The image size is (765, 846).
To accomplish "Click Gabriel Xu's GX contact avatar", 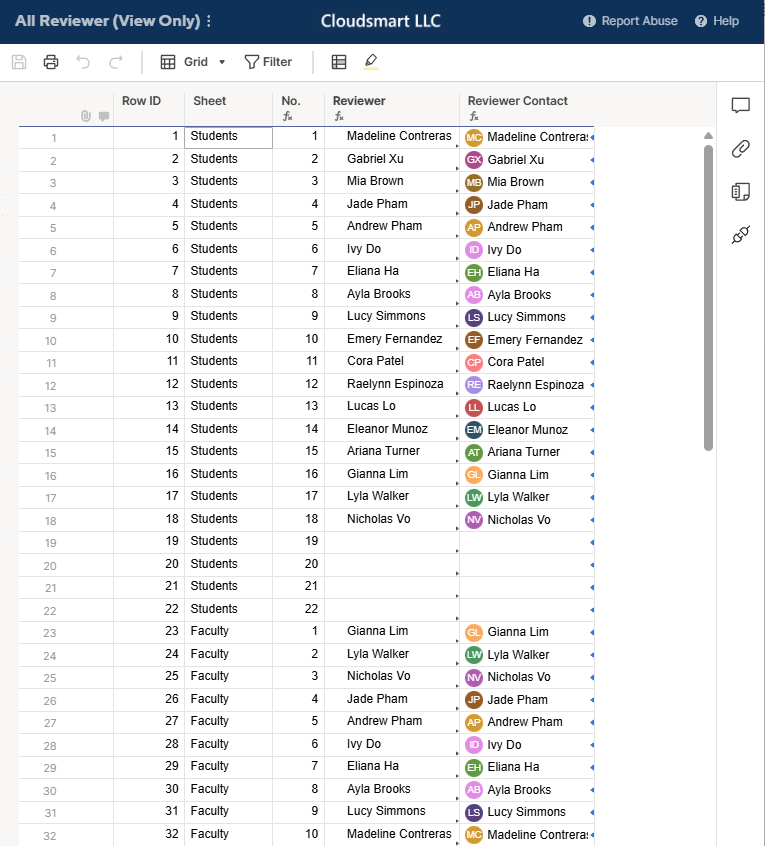I will 474,160.
